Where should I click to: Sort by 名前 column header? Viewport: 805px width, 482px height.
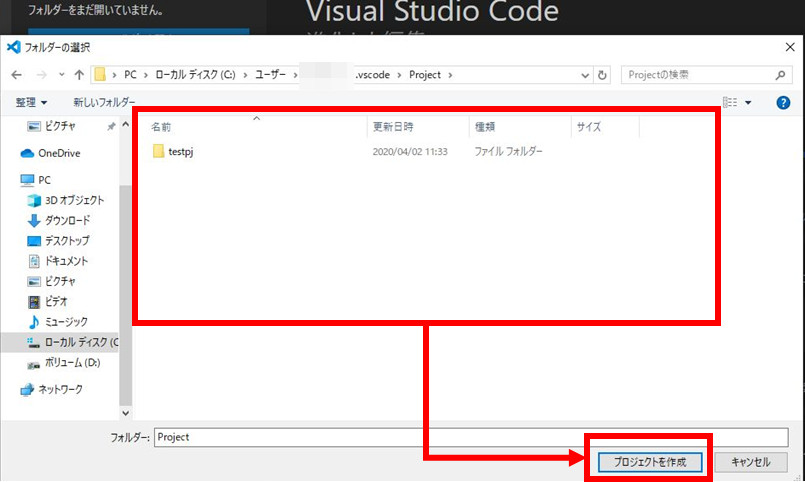tap(161, 127)
